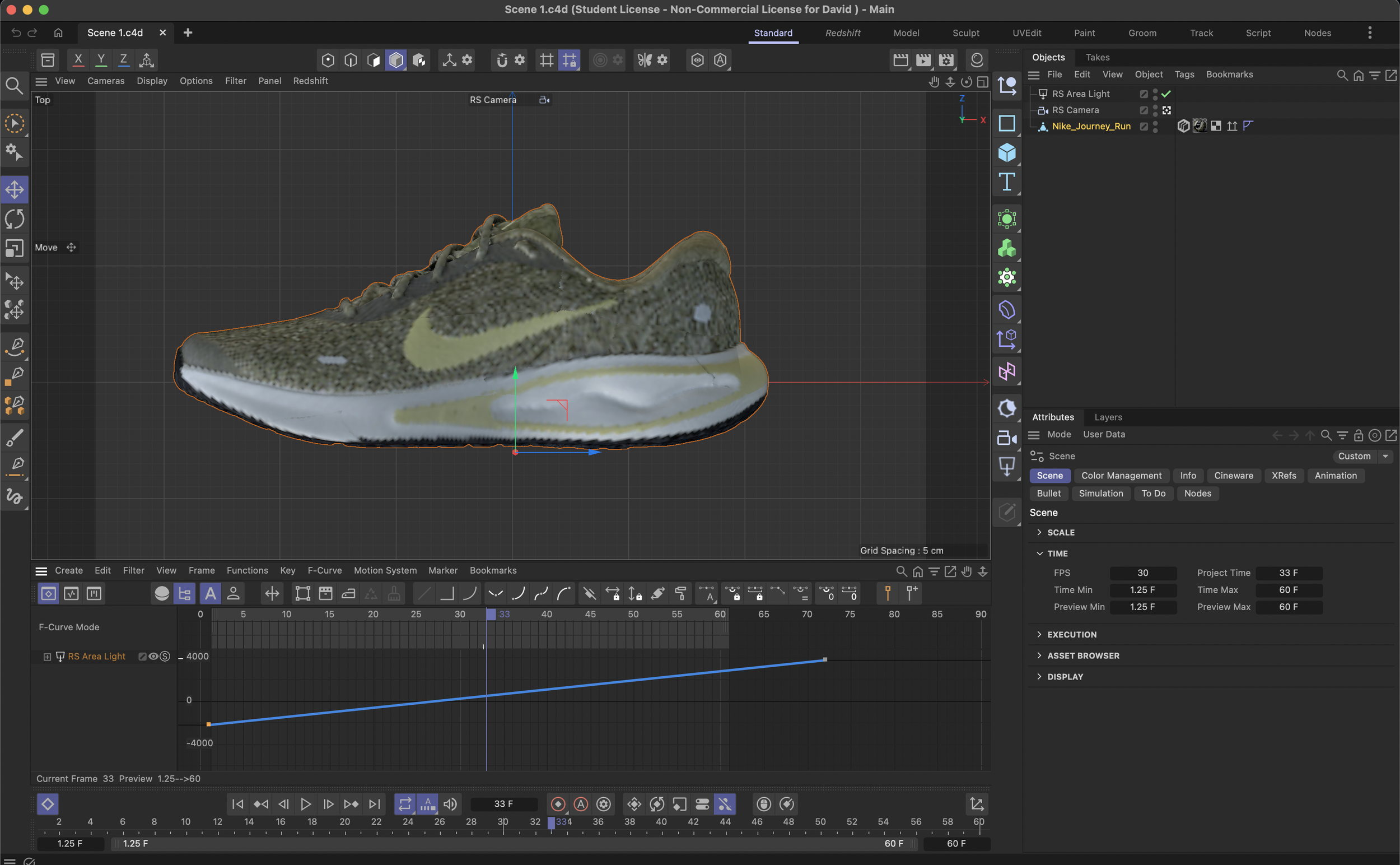Collapse the TIME section

[x=1039, y=554]
